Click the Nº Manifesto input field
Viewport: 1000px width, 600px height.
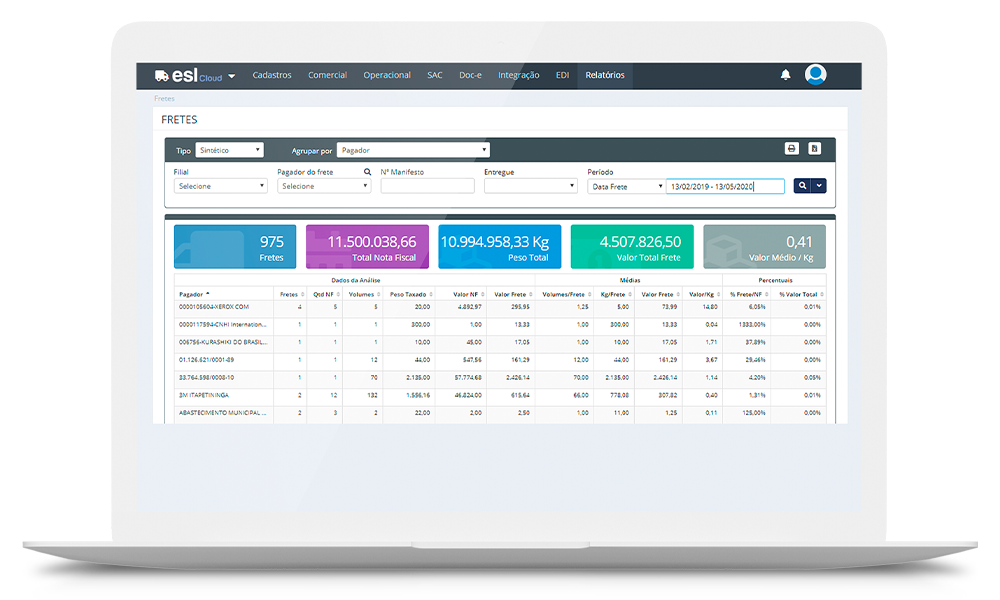[427, 186]
